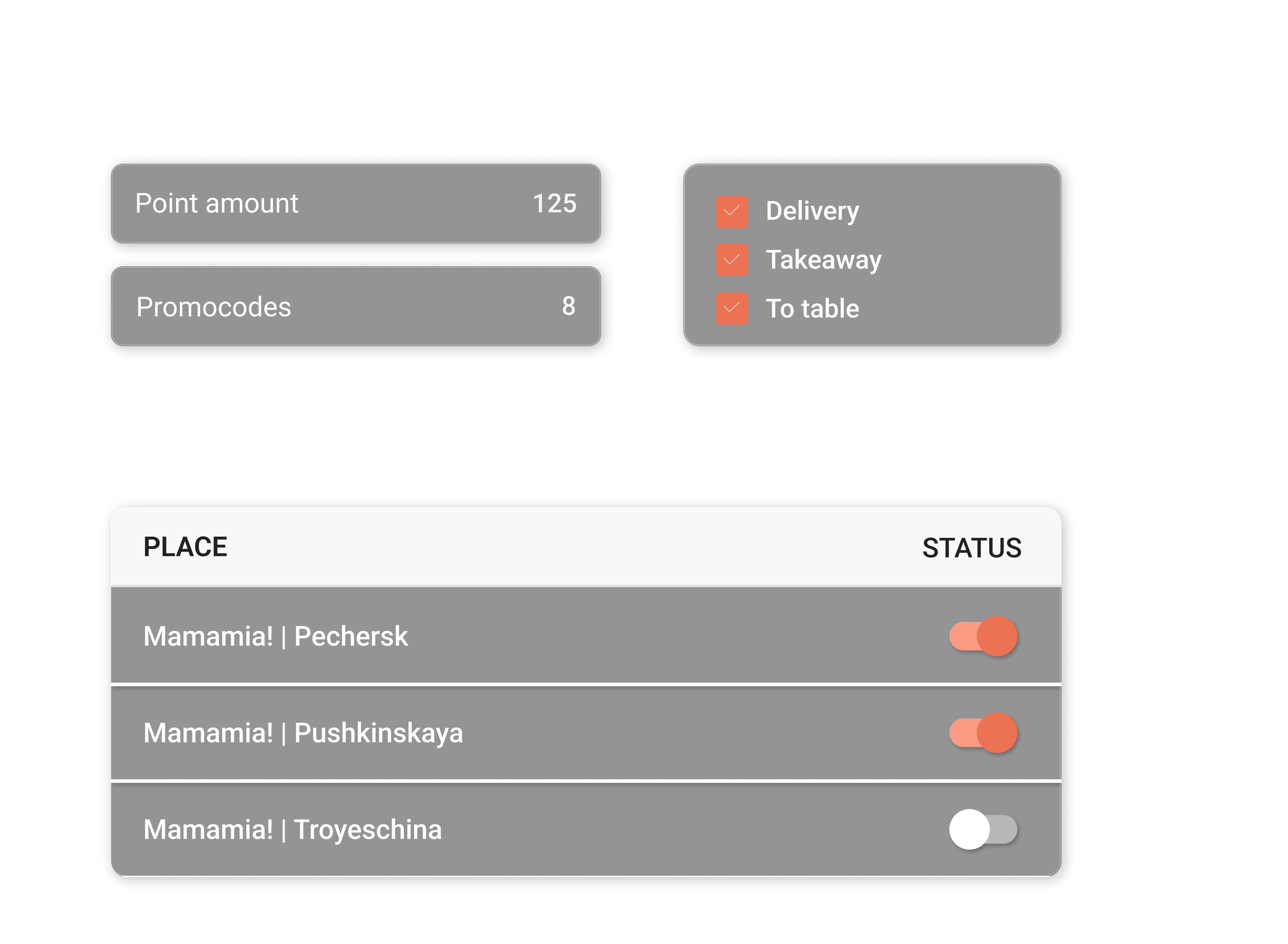Screen dimensions: 1288x944
Task: Click the promocodes count 8
Action: [x=568, y=306]
